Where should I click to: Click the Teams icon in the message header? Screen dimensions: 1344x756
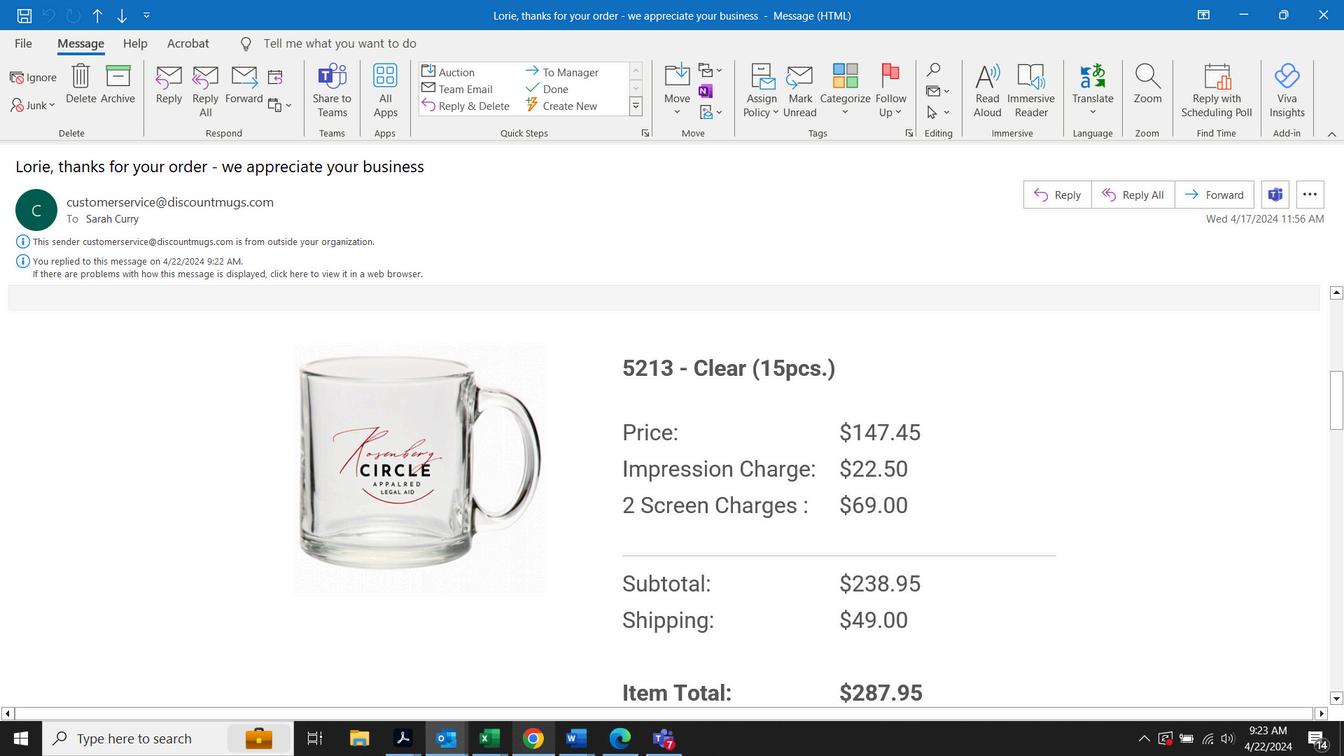[x=1275, y=195]
